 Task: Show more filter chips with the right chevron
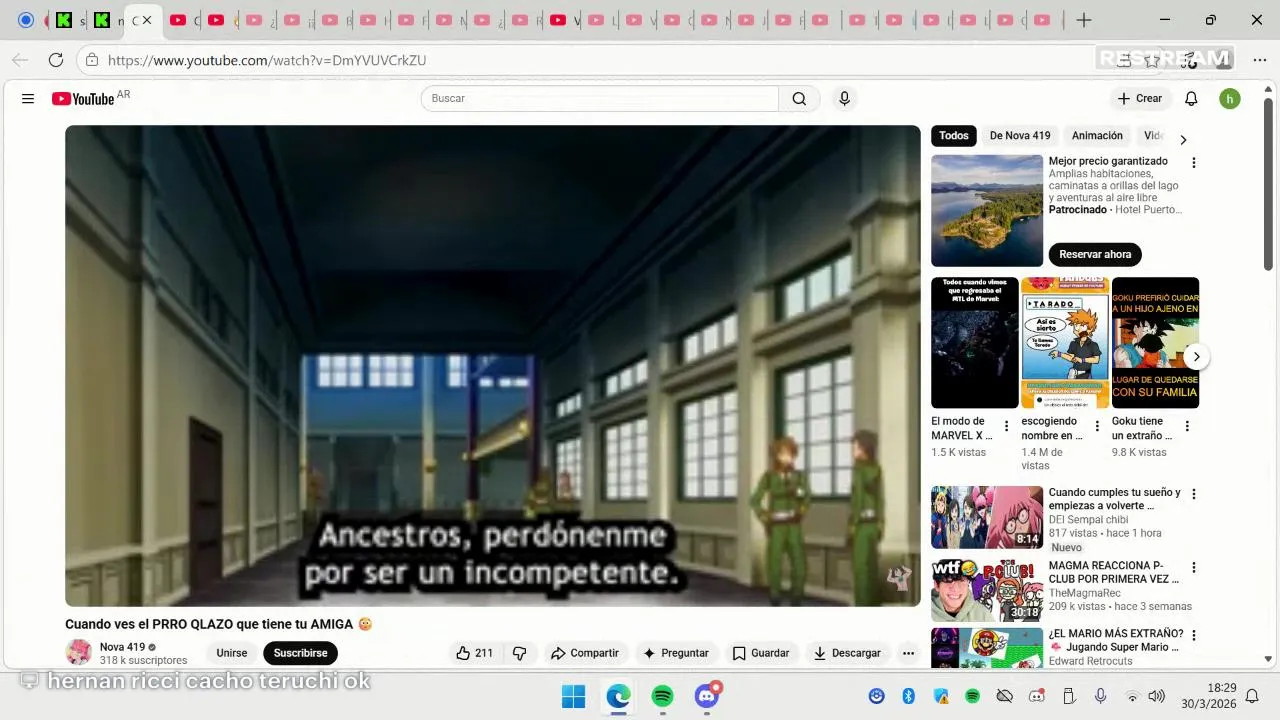pyautogui.click(x=1183, y=140)
